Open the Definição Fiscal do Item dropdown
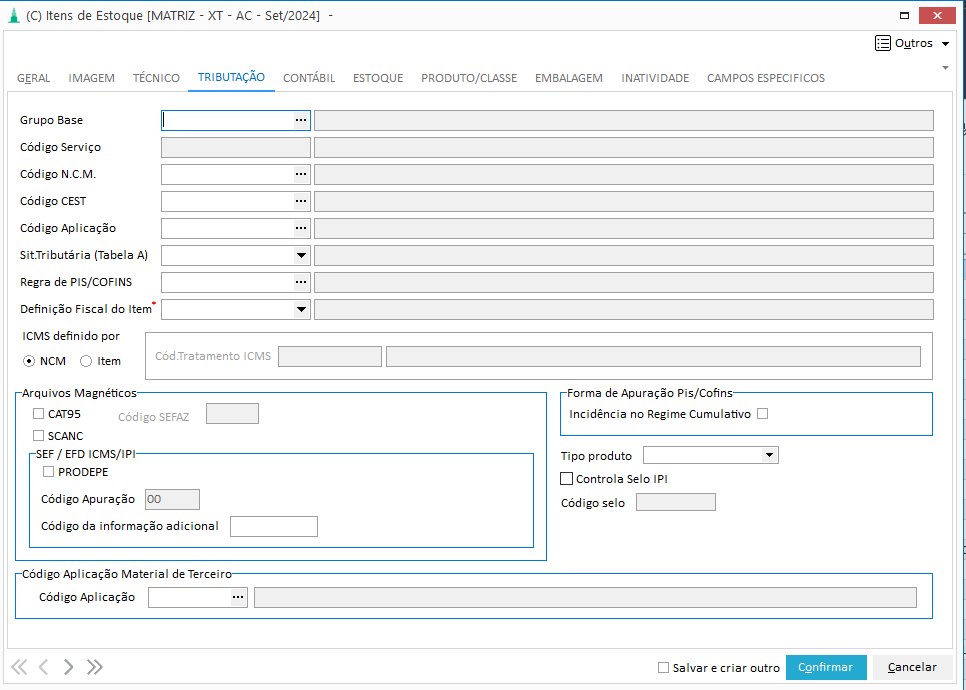 tap(301, 309)
